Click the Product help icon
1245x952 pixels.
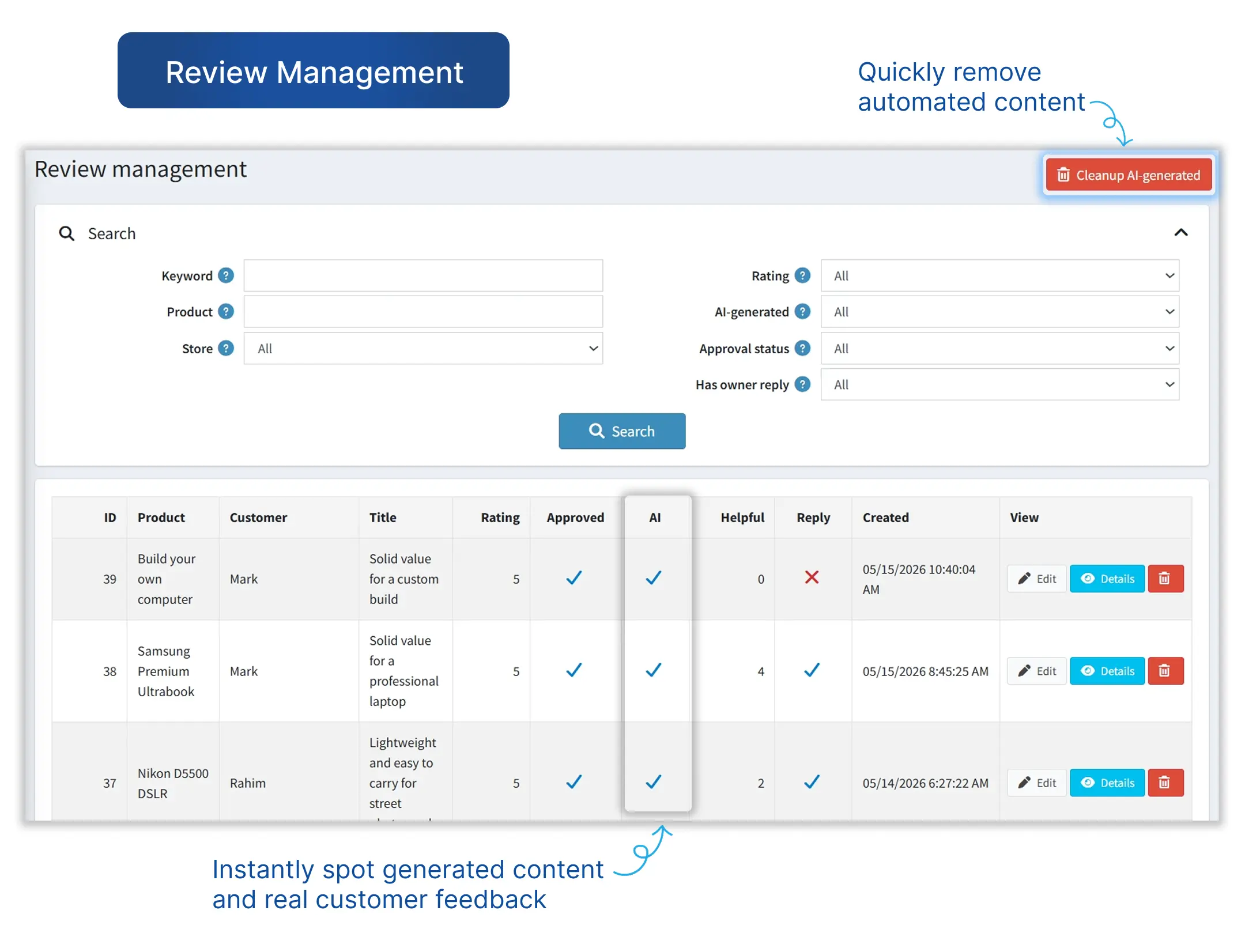(x=226, y=312)
